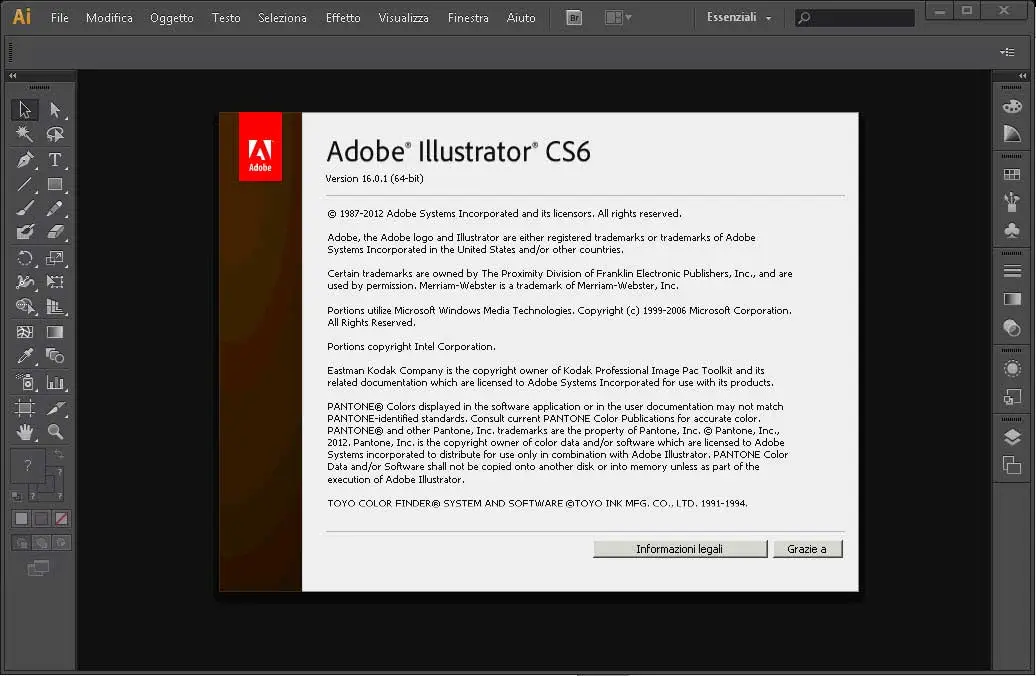Activate the Type tool

55,159
